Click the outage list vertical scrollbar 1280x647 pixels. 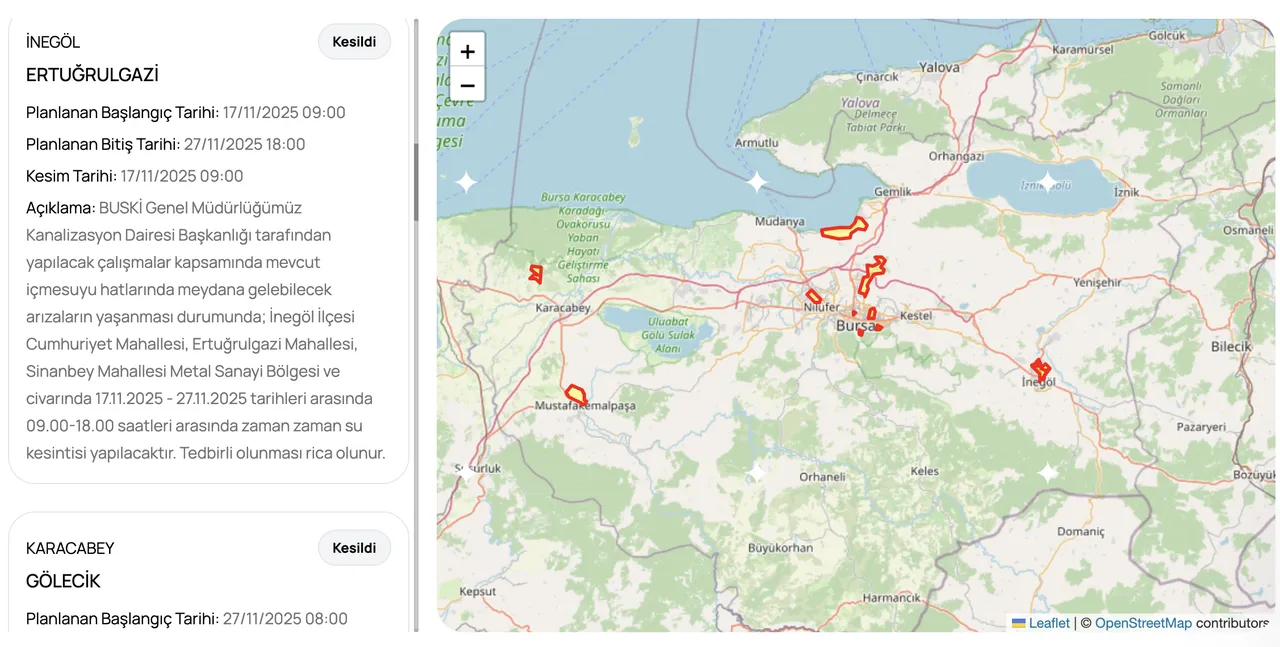click(x=416, y=180)
